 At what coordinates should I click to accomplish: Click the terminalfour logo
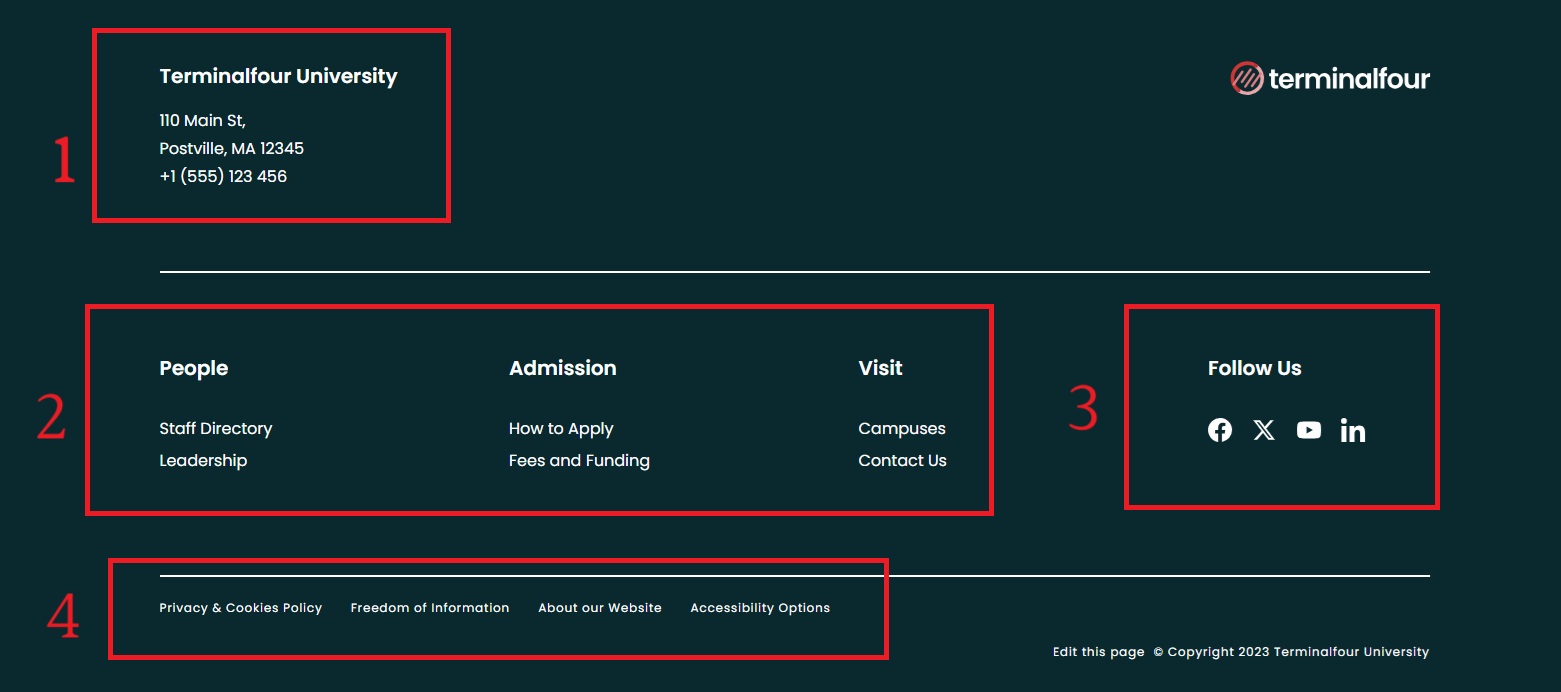(1330, 78)
